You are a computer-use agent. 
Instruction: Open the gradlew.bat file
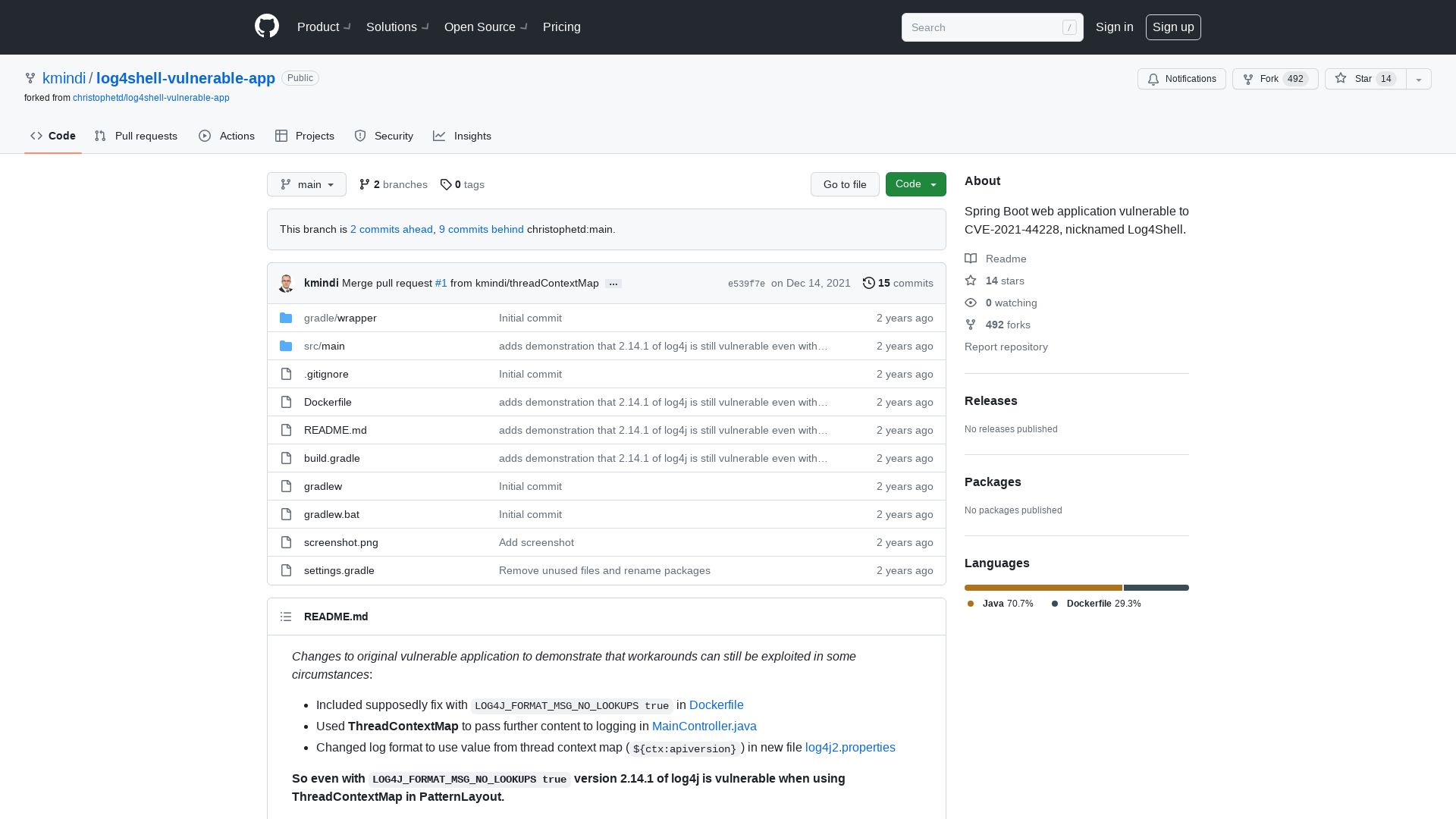tap(331, 514)
